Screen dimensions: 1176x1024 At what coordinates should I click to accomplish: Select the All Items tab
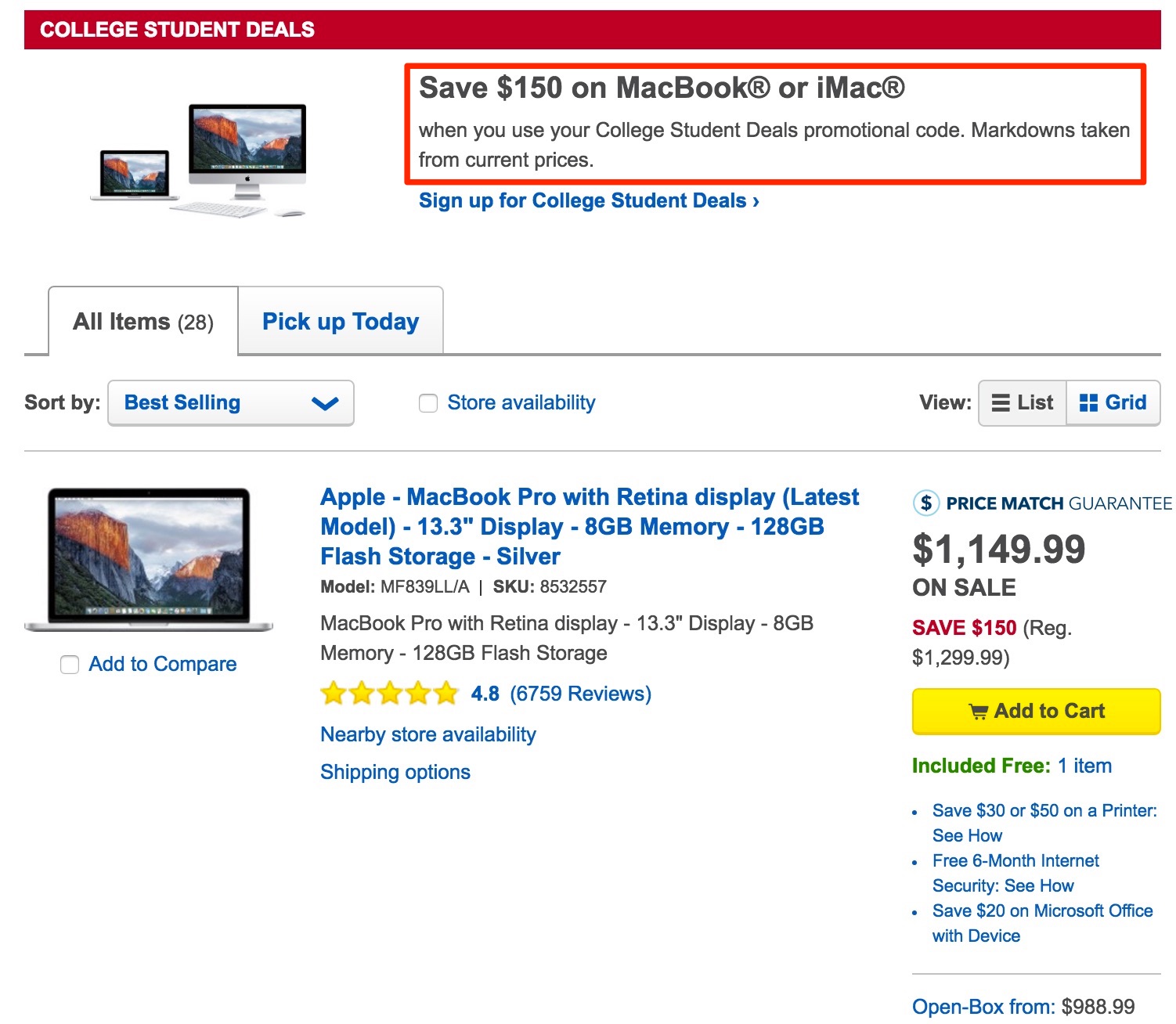(143, 322)
